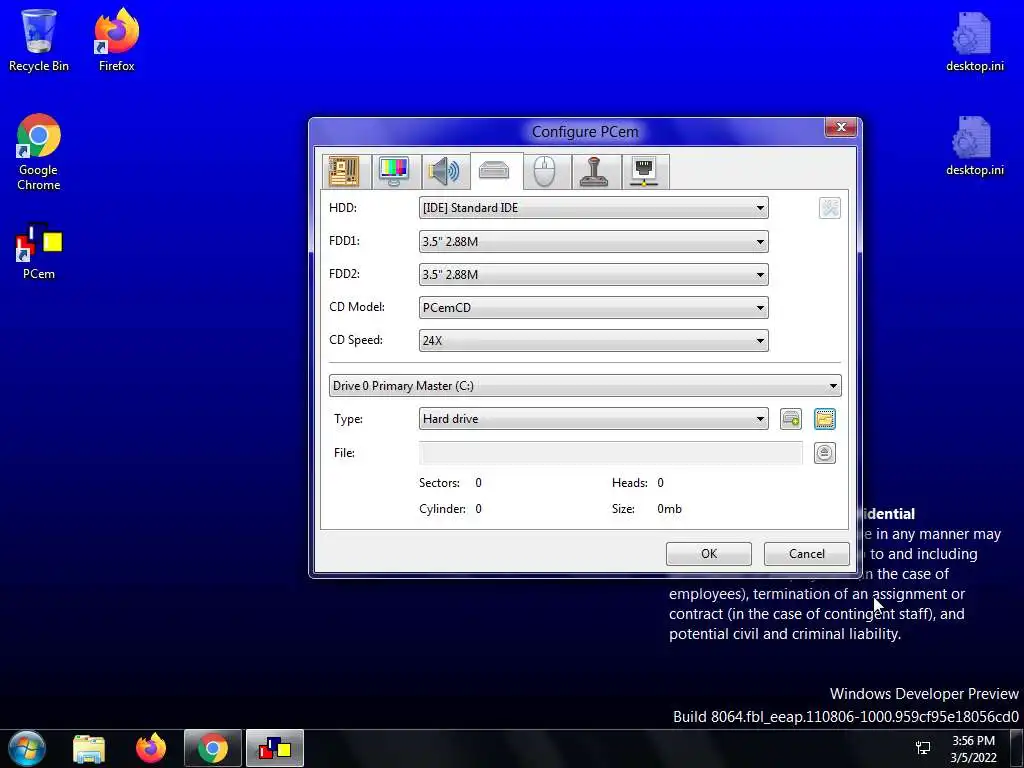The image size is (1024, 768).
Task: Select the Recycle Bin desktop icon
Action: point(39,40)
